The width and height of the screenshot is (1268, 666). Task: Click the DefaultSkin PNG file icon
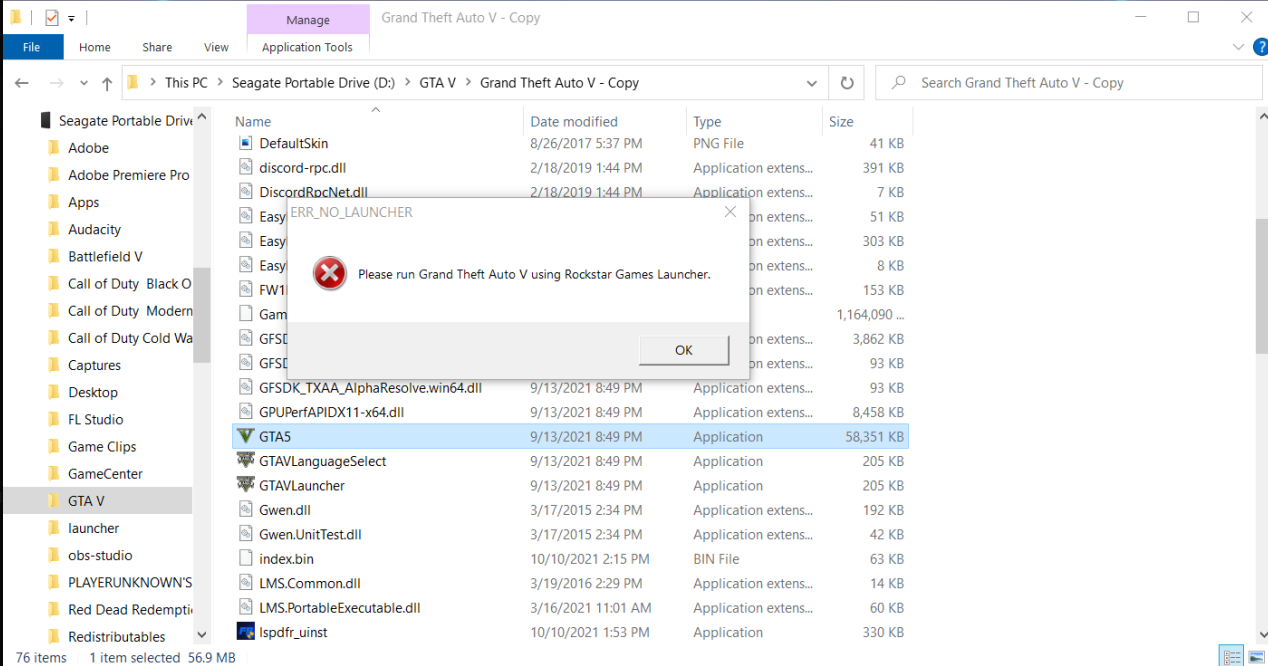246,143
